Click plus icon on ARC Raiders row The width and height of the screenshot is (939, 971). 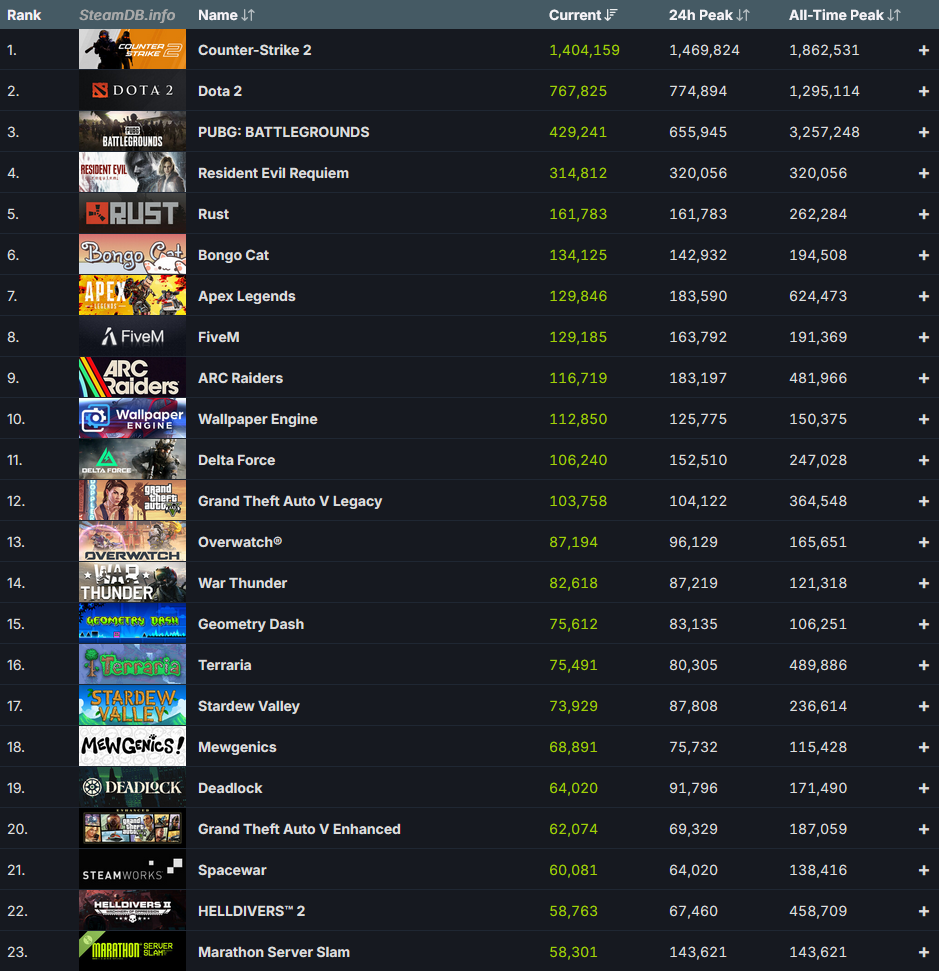[924, 378]
